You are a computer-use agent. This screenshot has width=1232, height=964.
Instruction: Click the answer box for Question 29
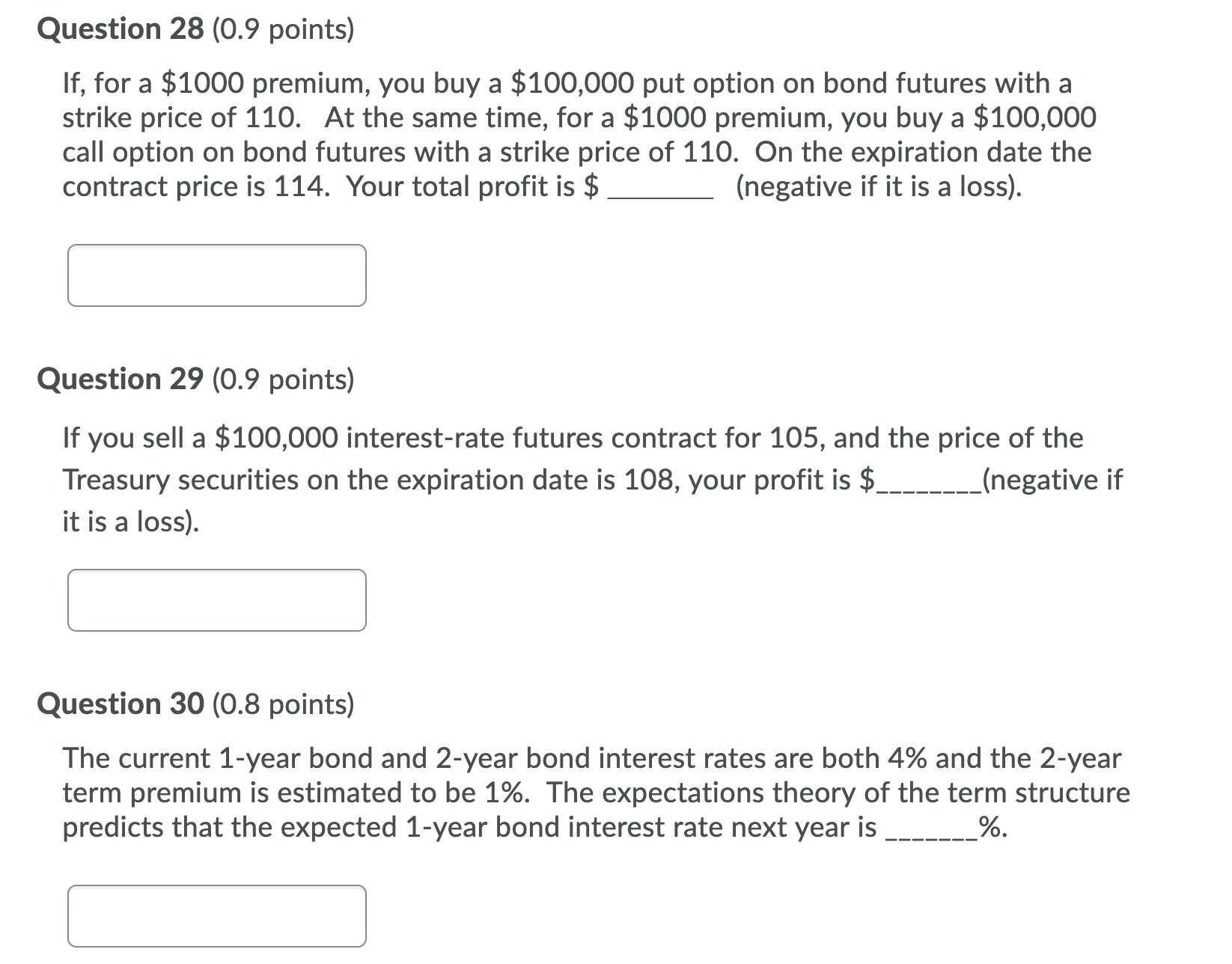pos(216,599)
